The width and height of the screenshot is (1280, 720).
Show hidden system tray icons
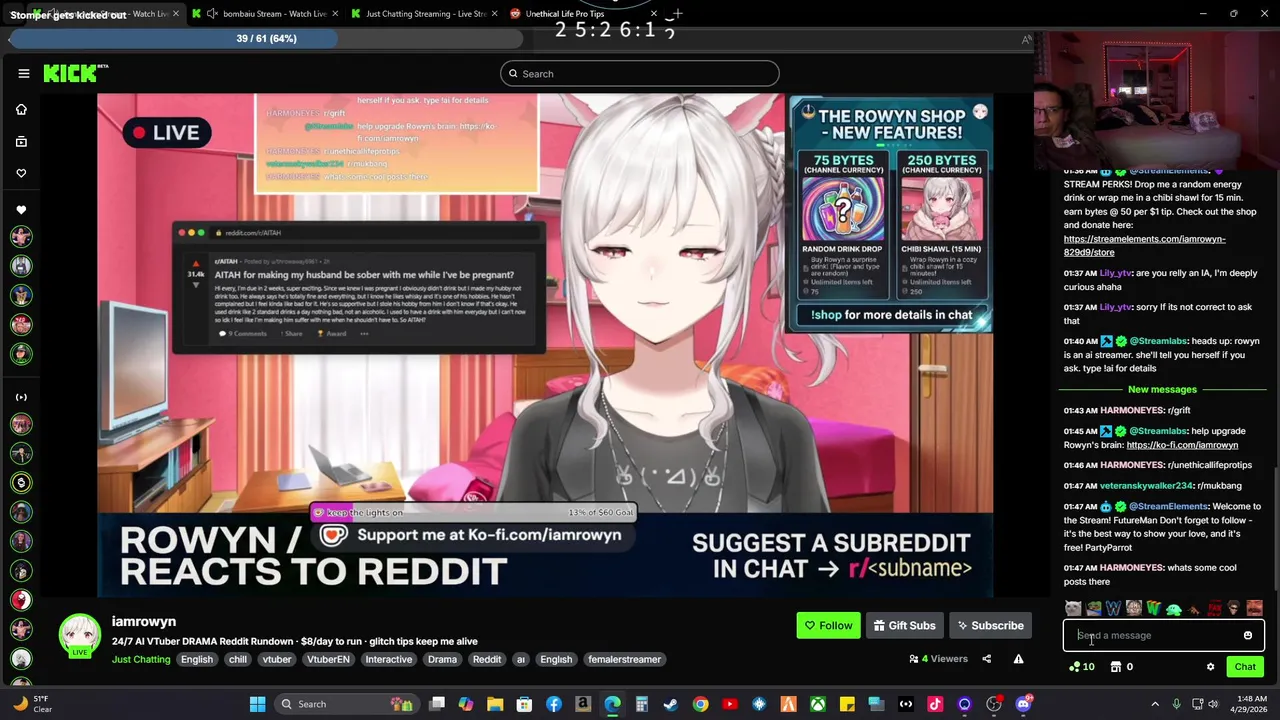[x=1155, y=704]
